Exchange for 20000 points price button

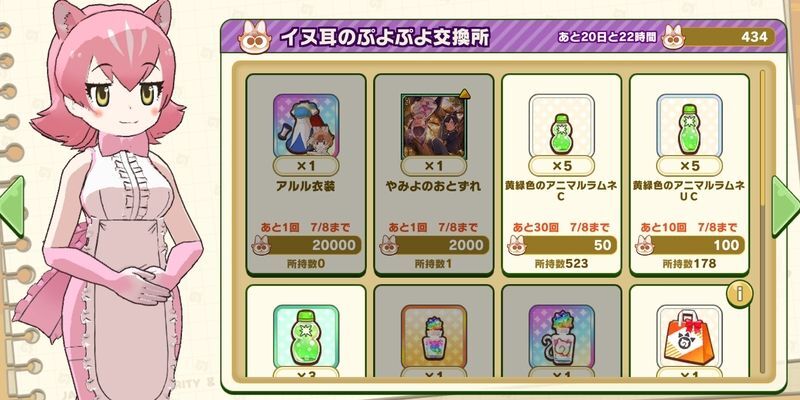(306, 245)
